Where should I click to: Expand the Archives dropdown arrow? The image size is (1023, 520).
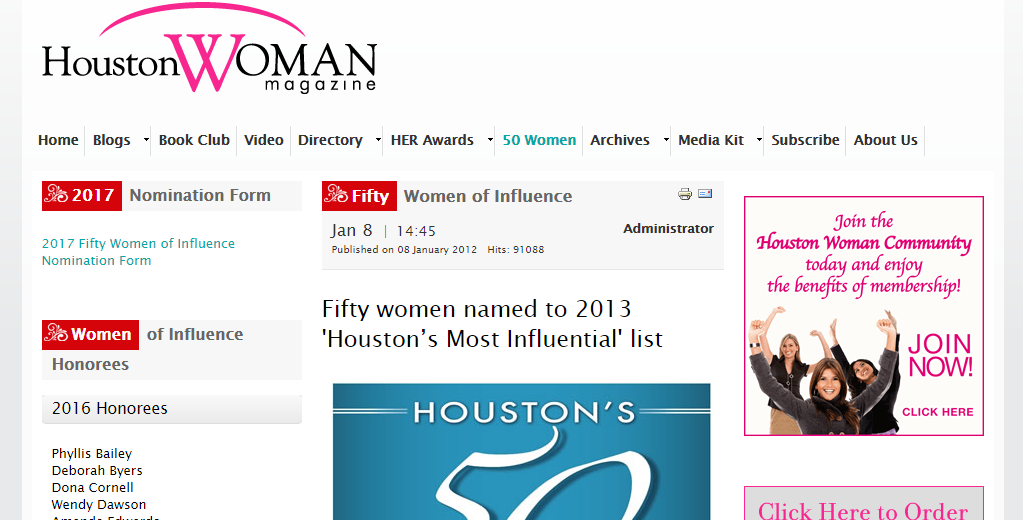click(666, 140)
